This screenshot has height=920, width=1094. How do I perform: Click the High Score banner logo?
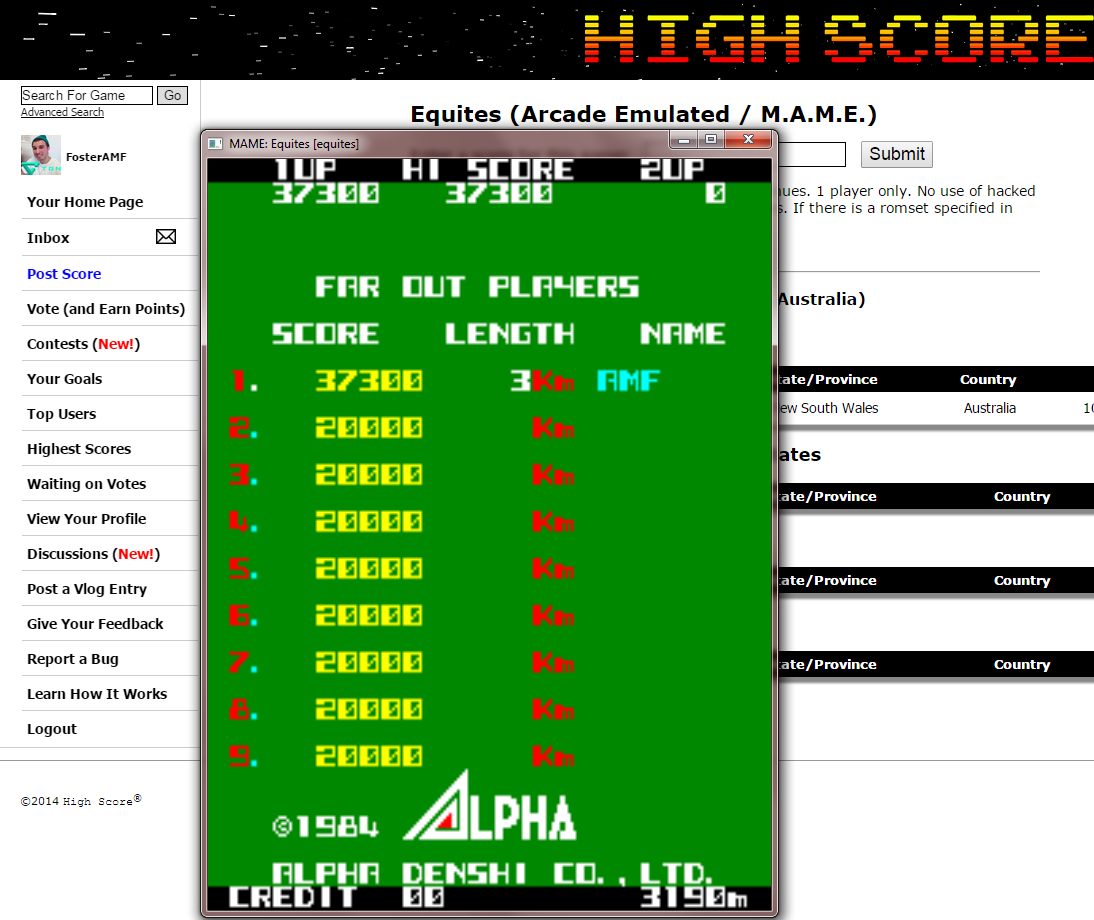[838, 38]
